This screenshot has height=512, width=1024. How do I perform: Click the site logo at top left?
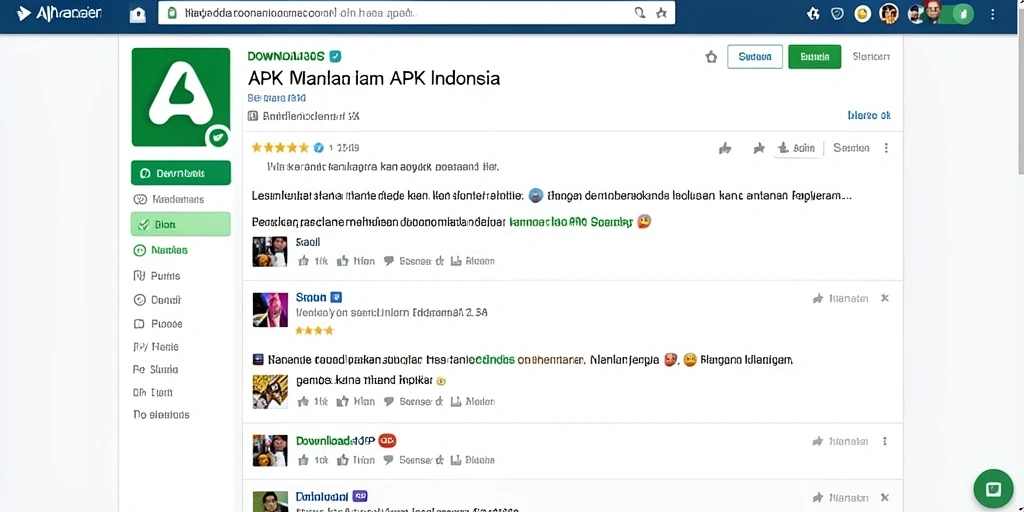coord(59,13)
